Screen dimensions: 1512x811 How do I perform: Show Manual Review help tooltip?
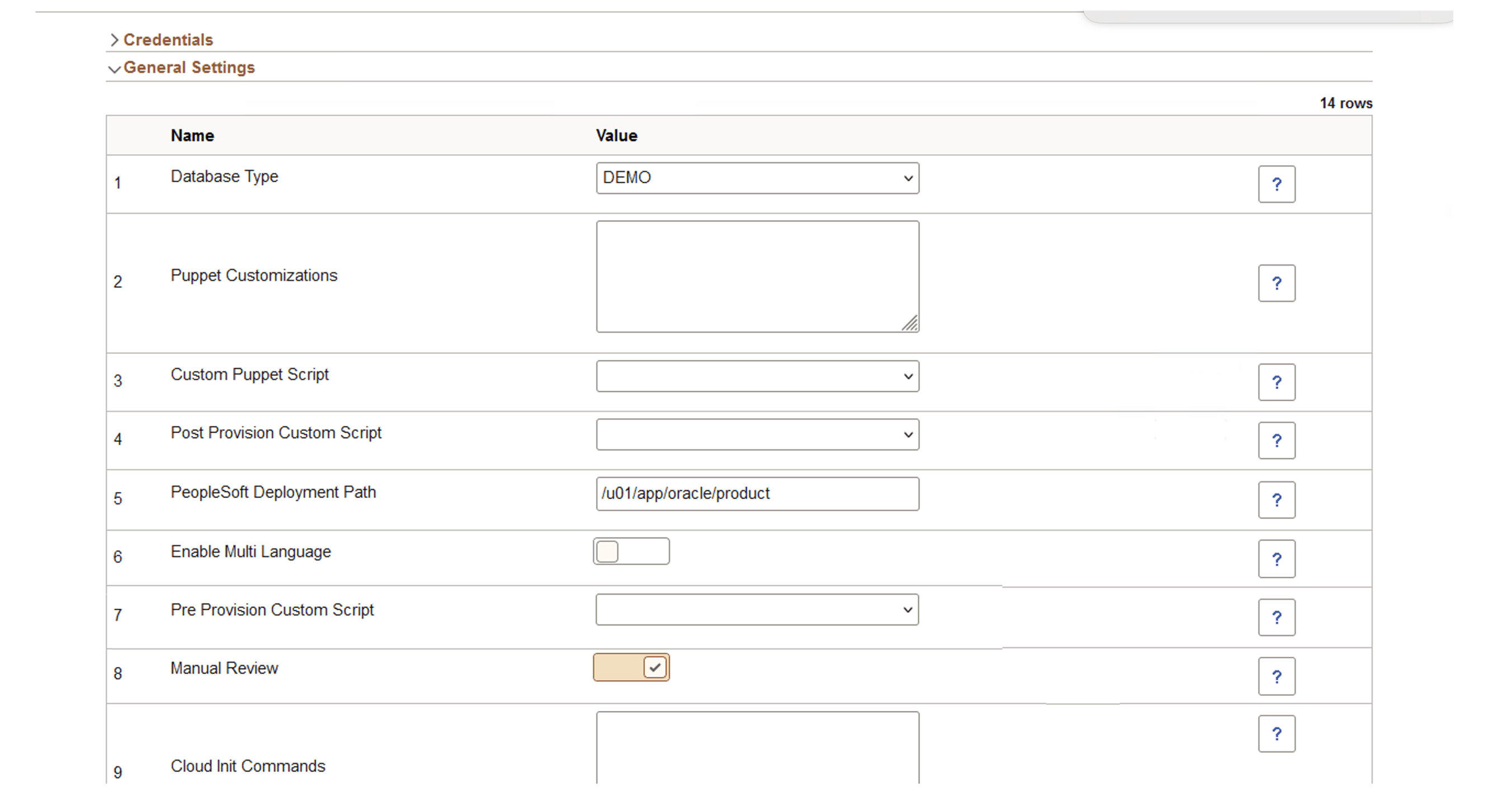(1276, 676)
